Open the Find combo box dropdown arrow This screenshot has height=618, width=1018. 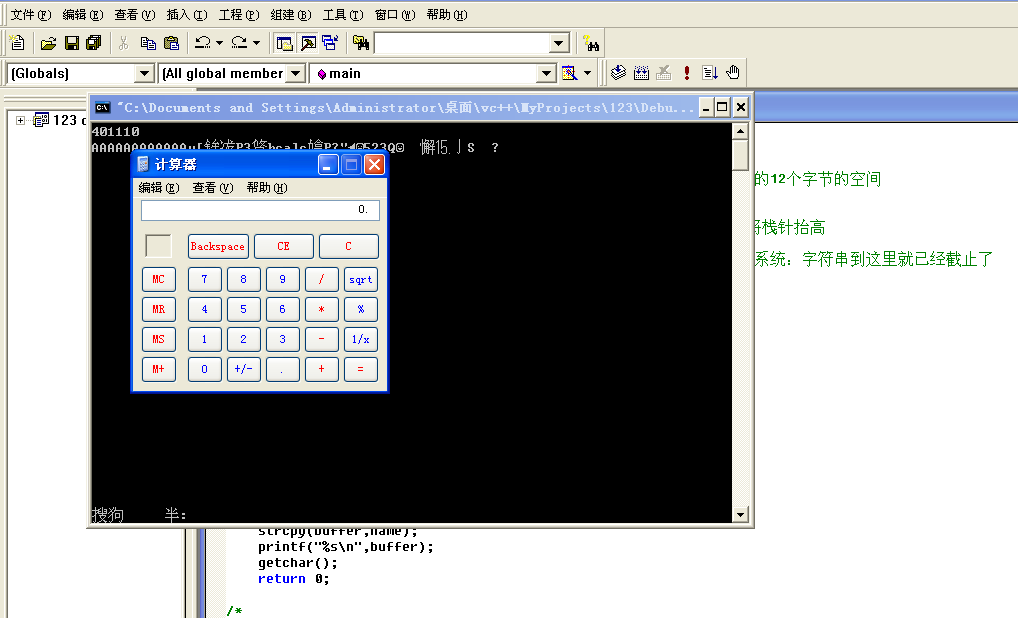pyautogui.click(x=558, y=43)
